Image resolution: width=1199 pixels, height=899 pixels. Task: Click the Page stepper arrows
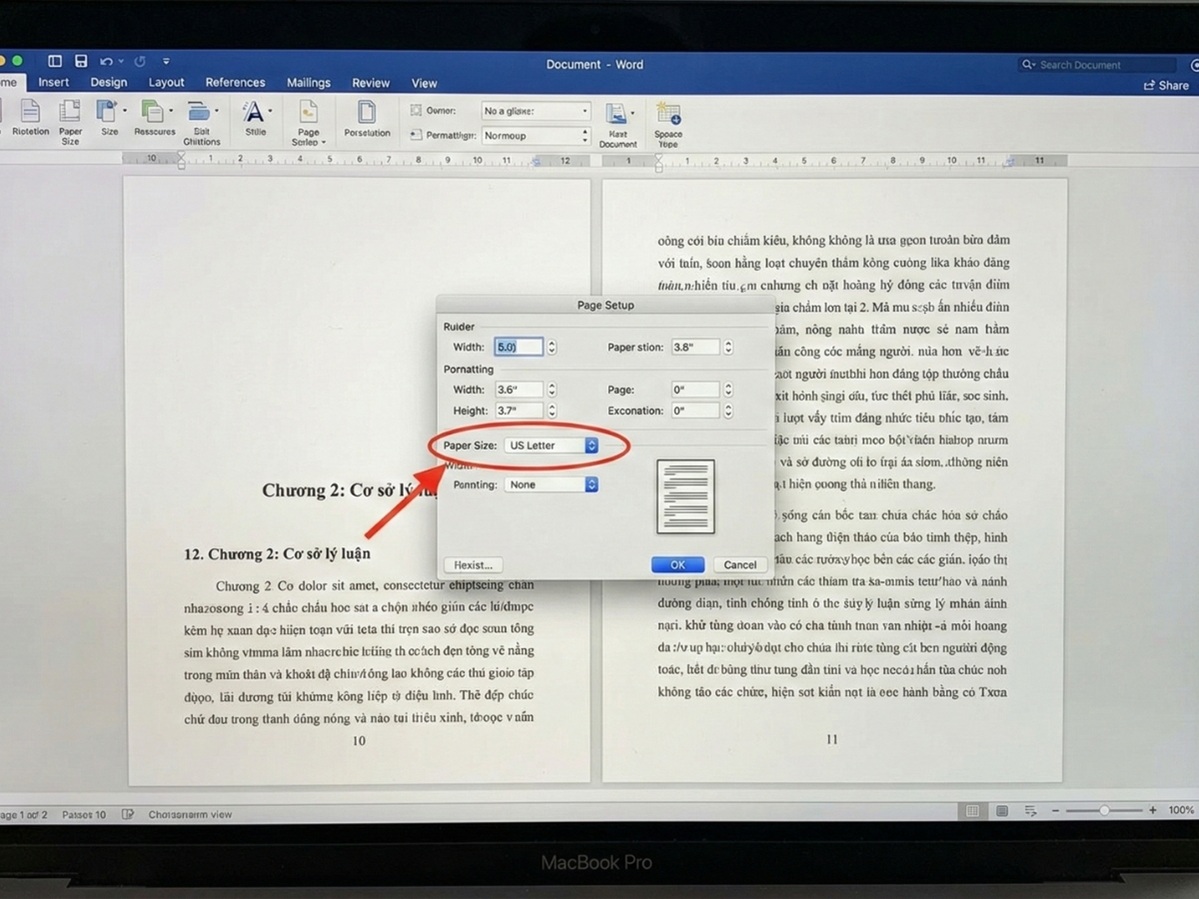[728, 389]
